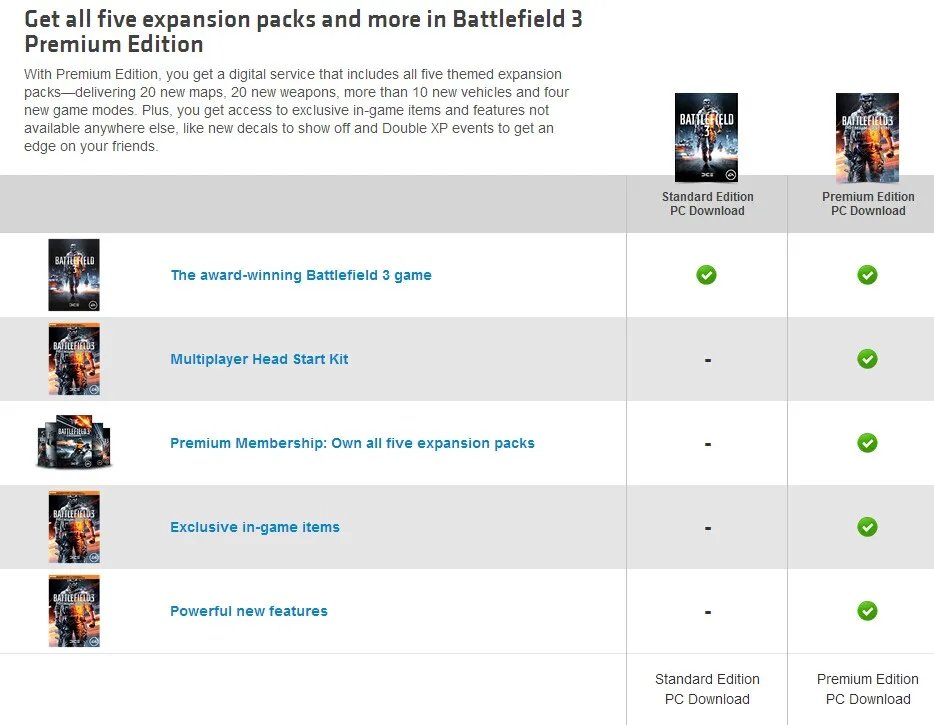This screenshot has height=725, width=934.
Task: Click Standard Edition box art in header
Action: pos(706,137)
